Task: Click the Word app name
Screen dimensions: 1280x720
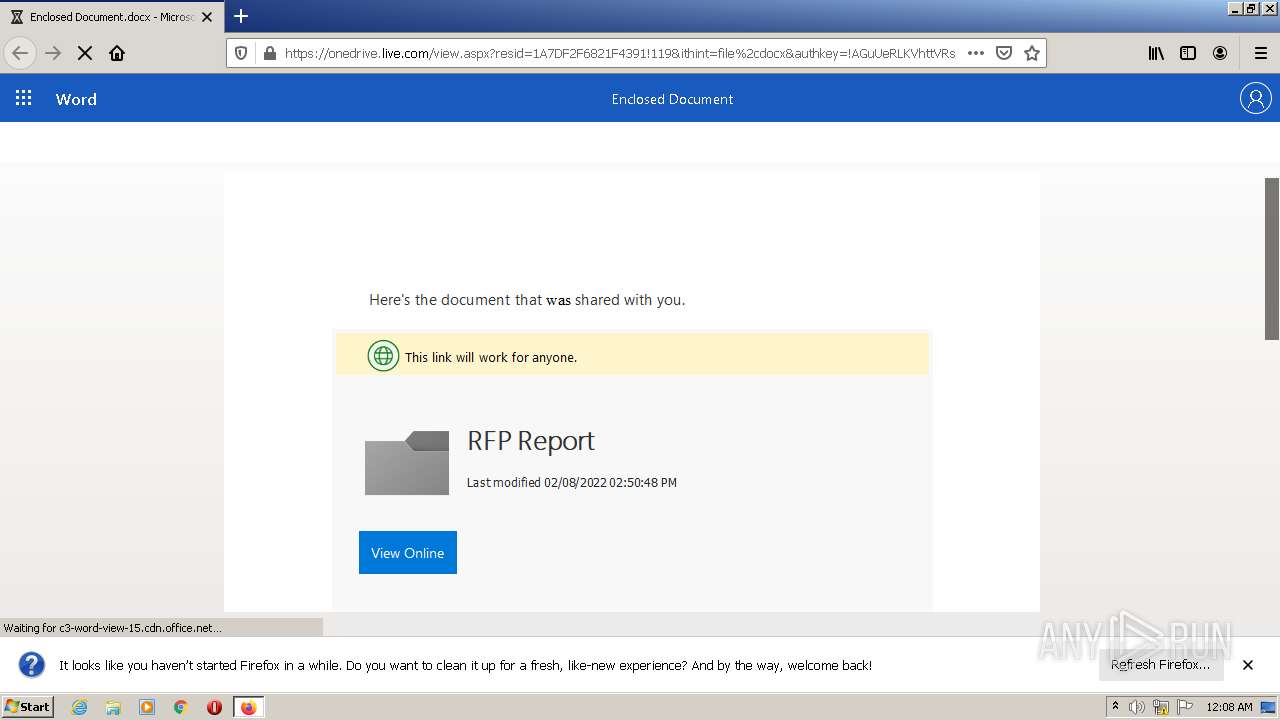Action: [76, 99]
